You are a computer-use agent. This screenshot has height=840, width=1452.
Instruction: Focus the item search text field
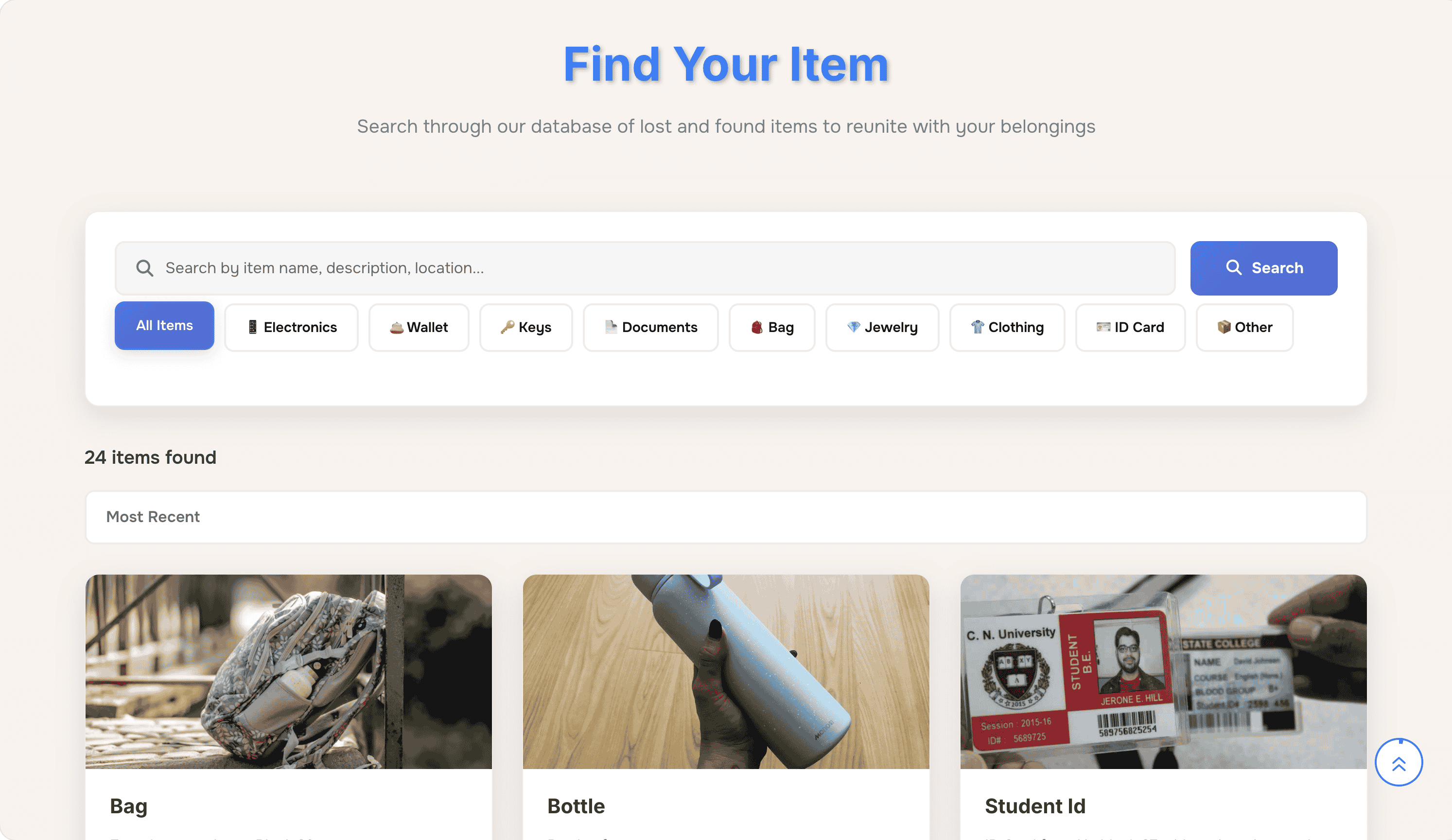pyautogui.click(x=657, y=268)
